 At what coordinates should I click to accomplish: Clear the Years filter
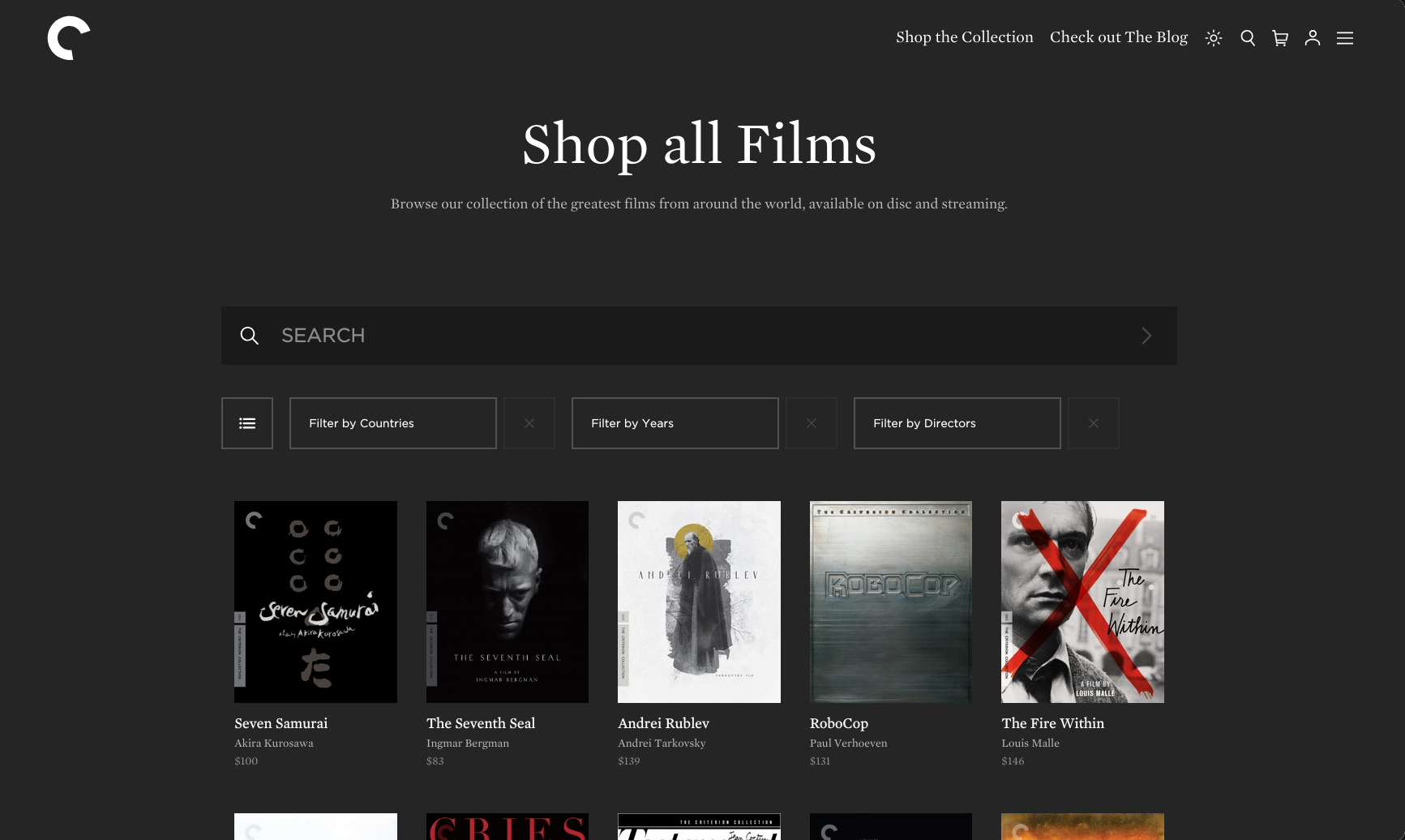click(x=812, y=423)
